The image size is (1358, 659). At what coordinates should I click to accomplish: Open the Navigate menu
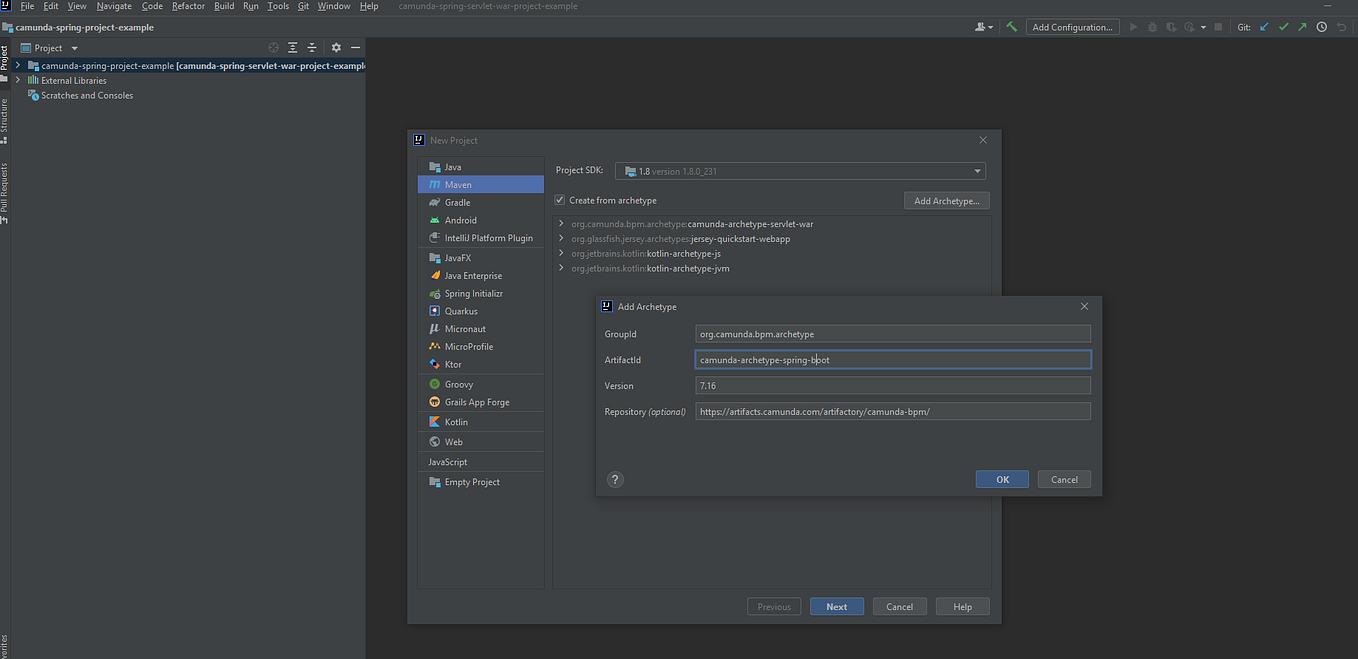click(114, 5)
